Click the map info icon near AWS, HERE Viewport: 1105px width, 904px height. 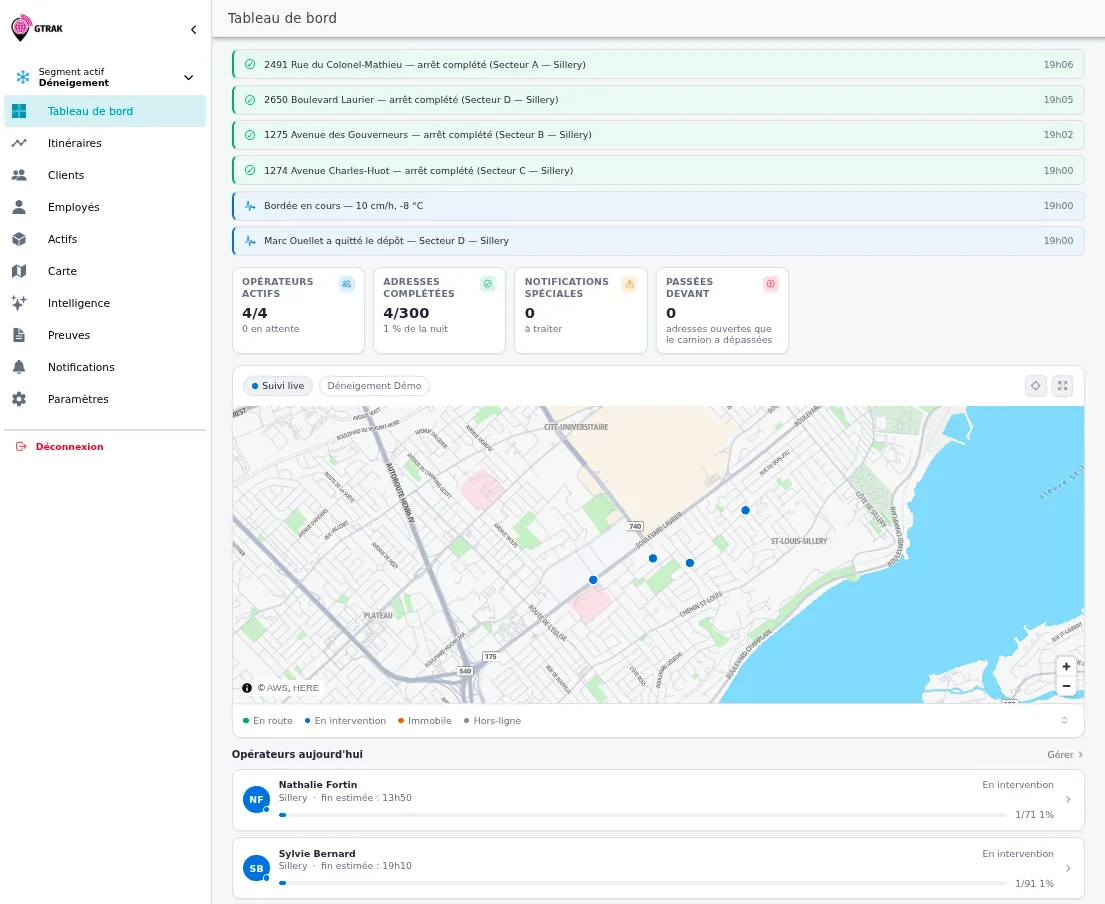[247, 688]
